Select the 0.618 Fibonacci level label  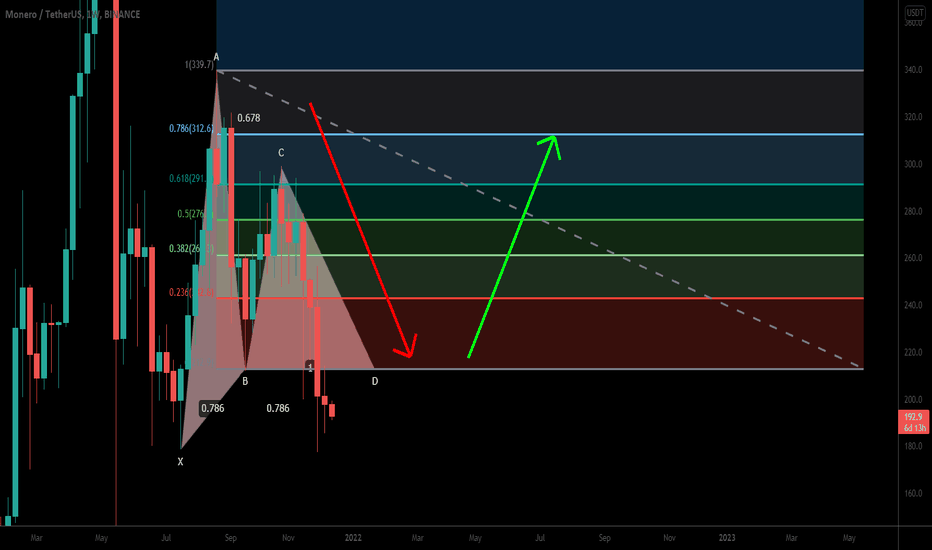point(189,178)
